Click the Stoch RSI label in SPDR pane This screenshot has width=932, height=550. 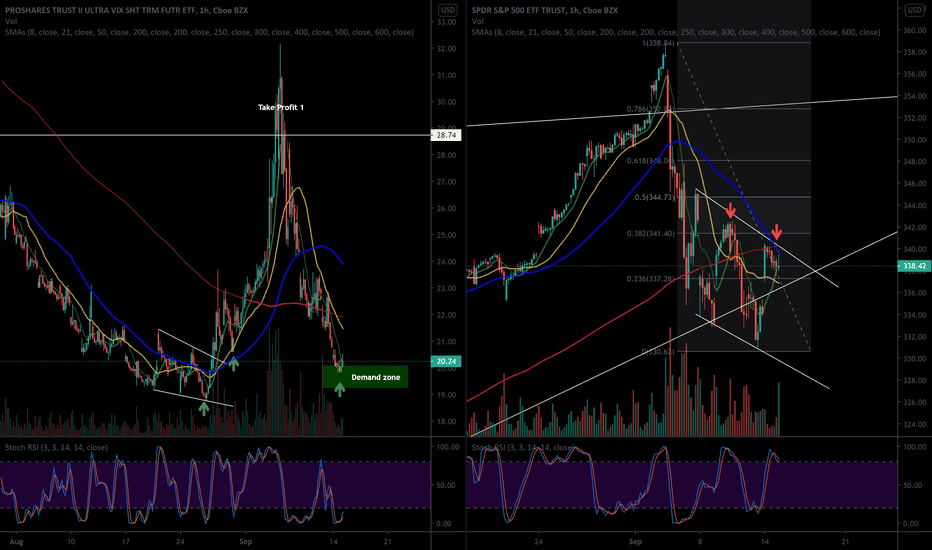523,447
